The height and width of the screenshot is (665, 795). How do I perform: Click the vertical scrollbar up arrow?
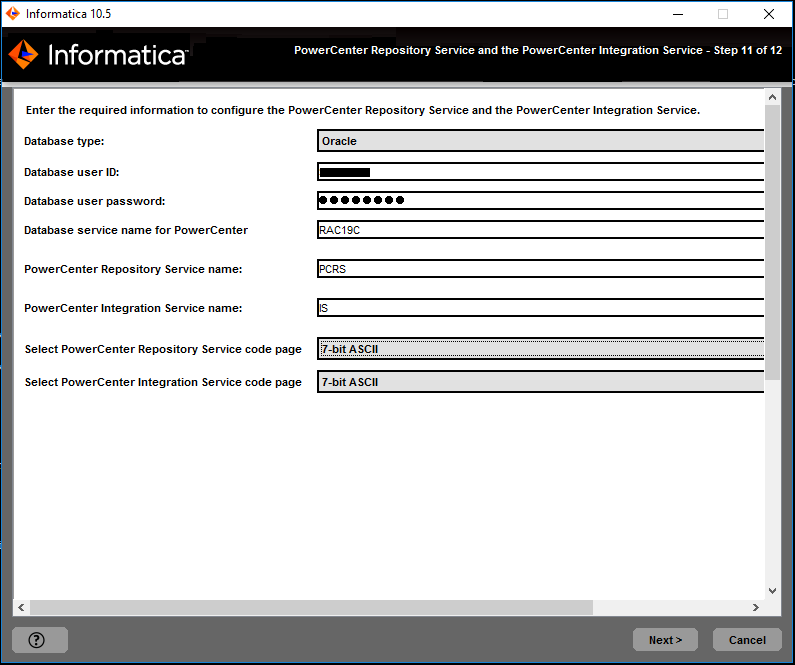pos(772,97)
